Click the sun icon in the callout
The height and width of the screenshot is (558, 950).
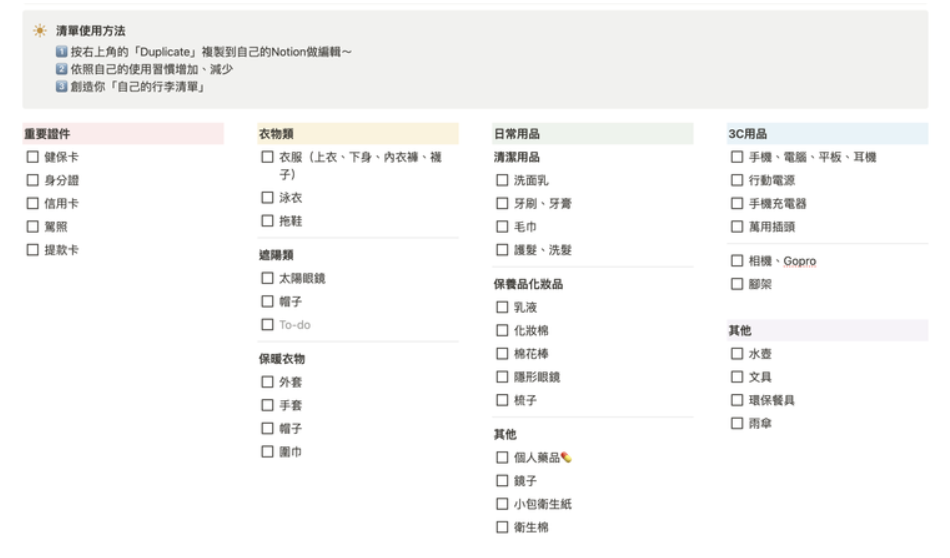[x=40, y=30]
